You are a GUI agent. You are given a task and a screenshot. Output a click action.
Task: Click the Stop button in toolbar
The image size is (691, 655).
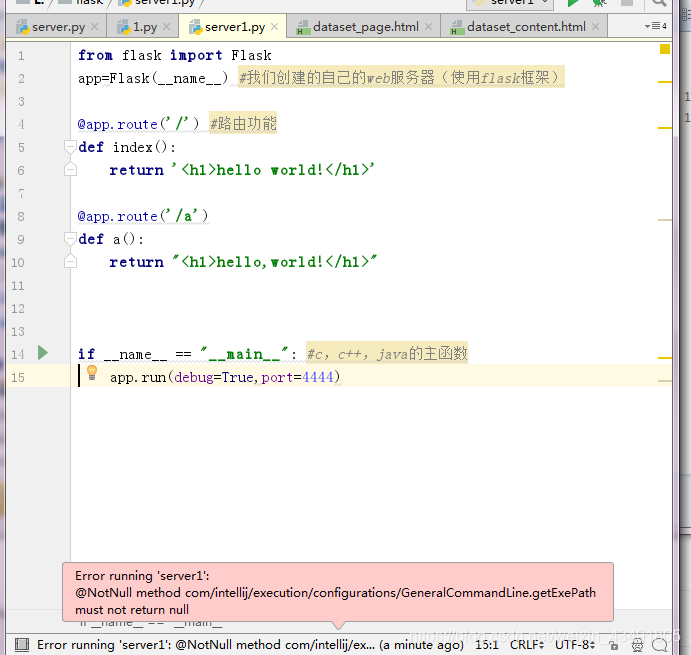(x=627, y=3)
